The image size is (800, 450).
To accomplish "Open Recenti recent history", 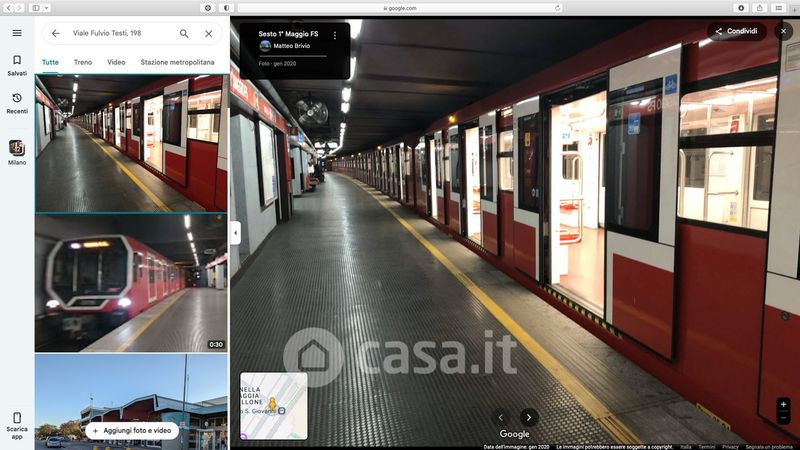I will pos(17,103).
